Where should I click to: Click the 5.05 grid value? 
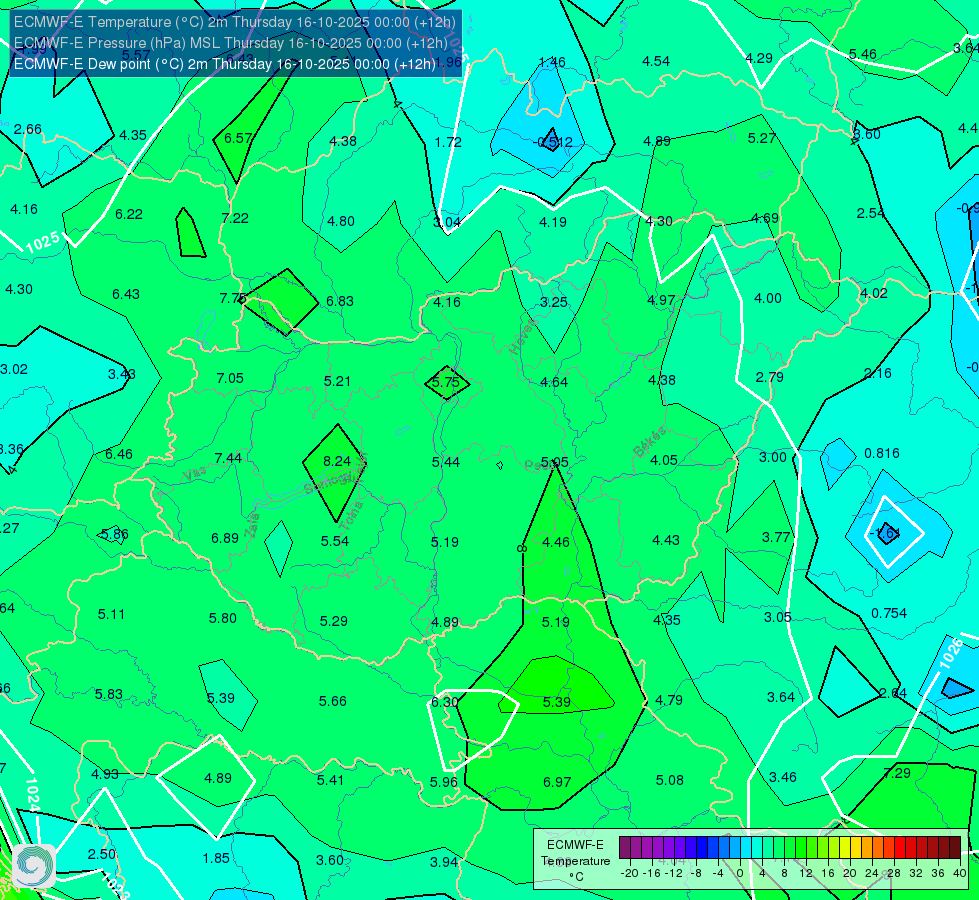point(554,462)
